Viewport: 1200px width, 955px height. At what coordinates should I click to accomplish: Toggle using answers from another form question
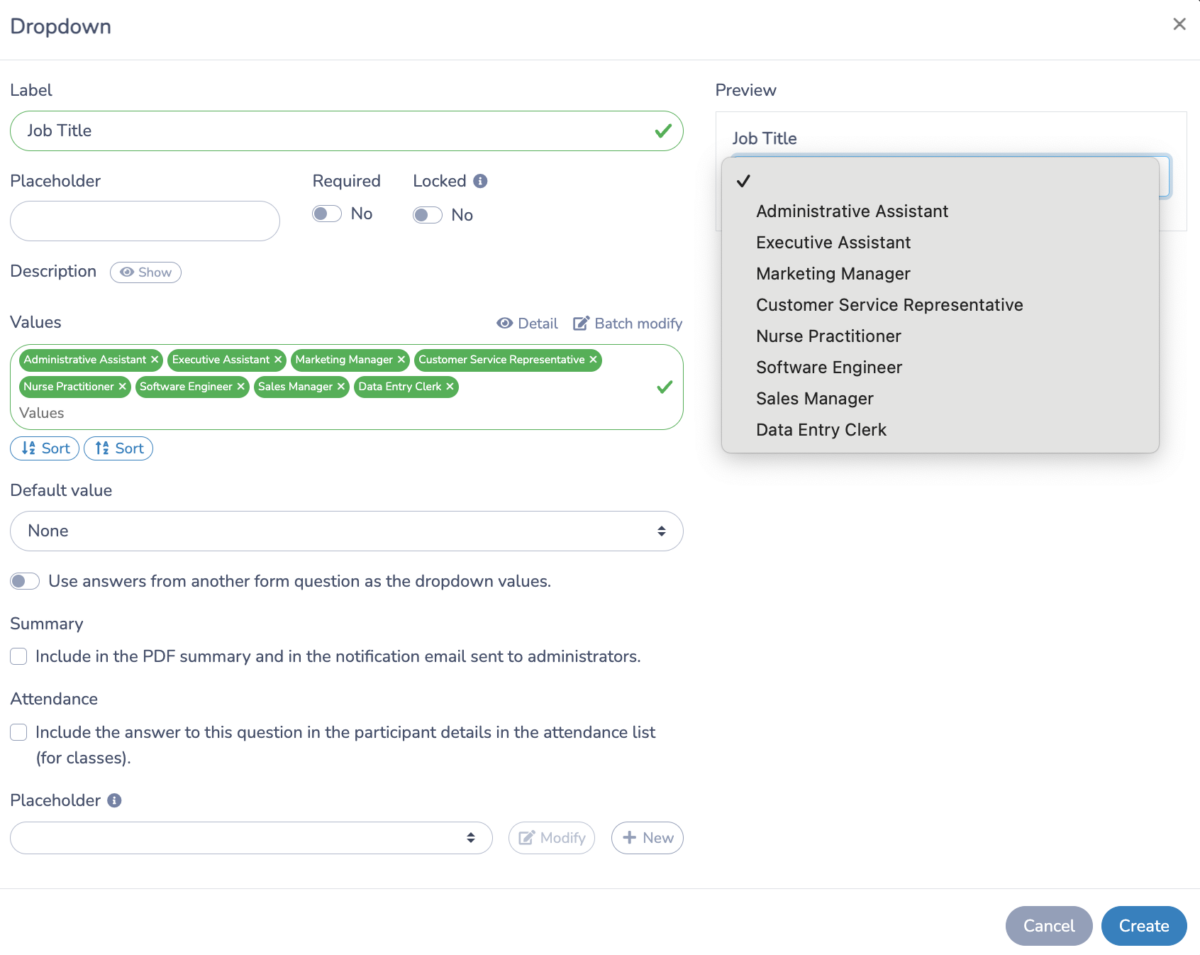[x=25, y=580]
